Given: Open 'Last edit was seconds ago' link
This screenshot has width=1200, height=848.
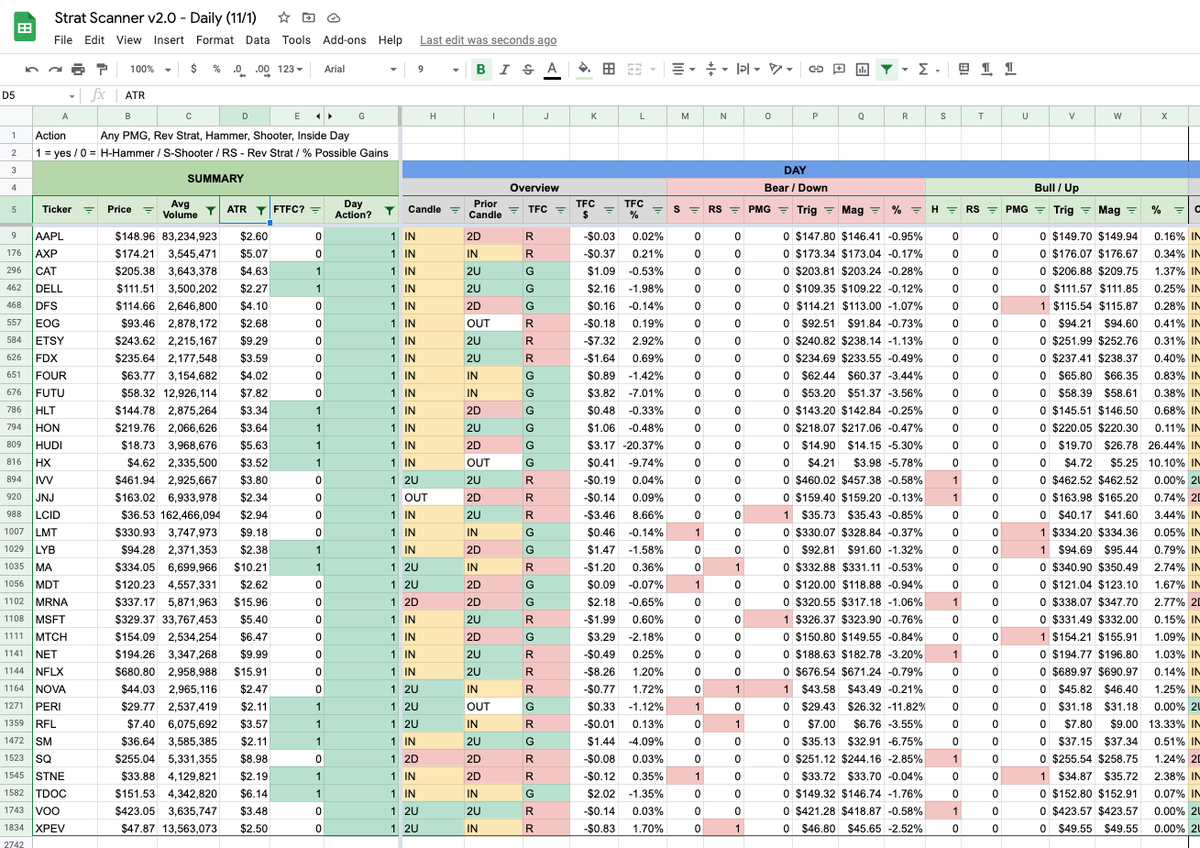Looking at the screenshot, I should (x=488, y=40).
